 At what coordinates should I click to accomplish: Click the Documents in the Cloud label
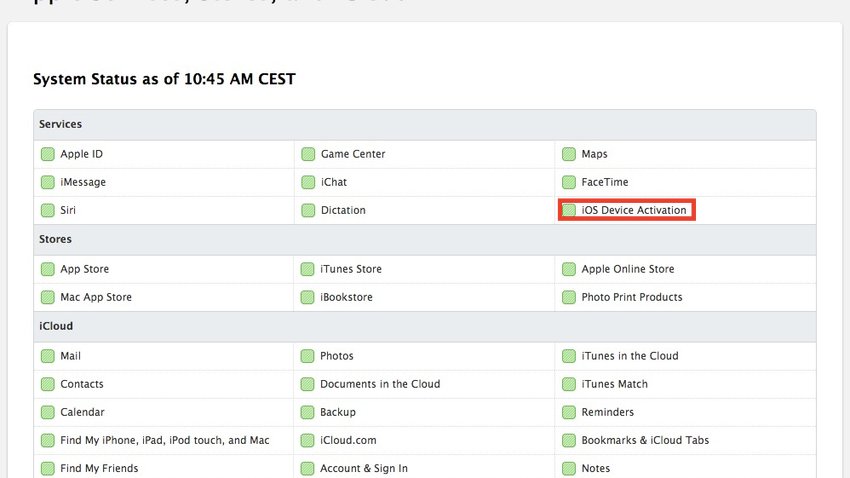pyautogui.click(x=380, y=384)
